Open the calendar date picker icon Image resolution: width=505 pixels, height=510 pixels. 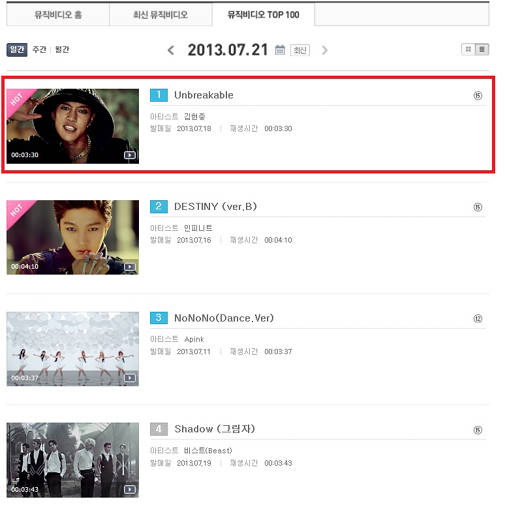280,50
